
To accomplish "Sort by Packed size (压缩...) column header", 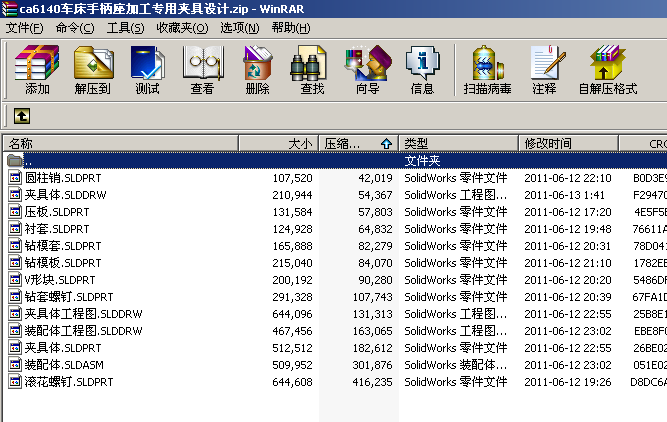I will [358, 143].
